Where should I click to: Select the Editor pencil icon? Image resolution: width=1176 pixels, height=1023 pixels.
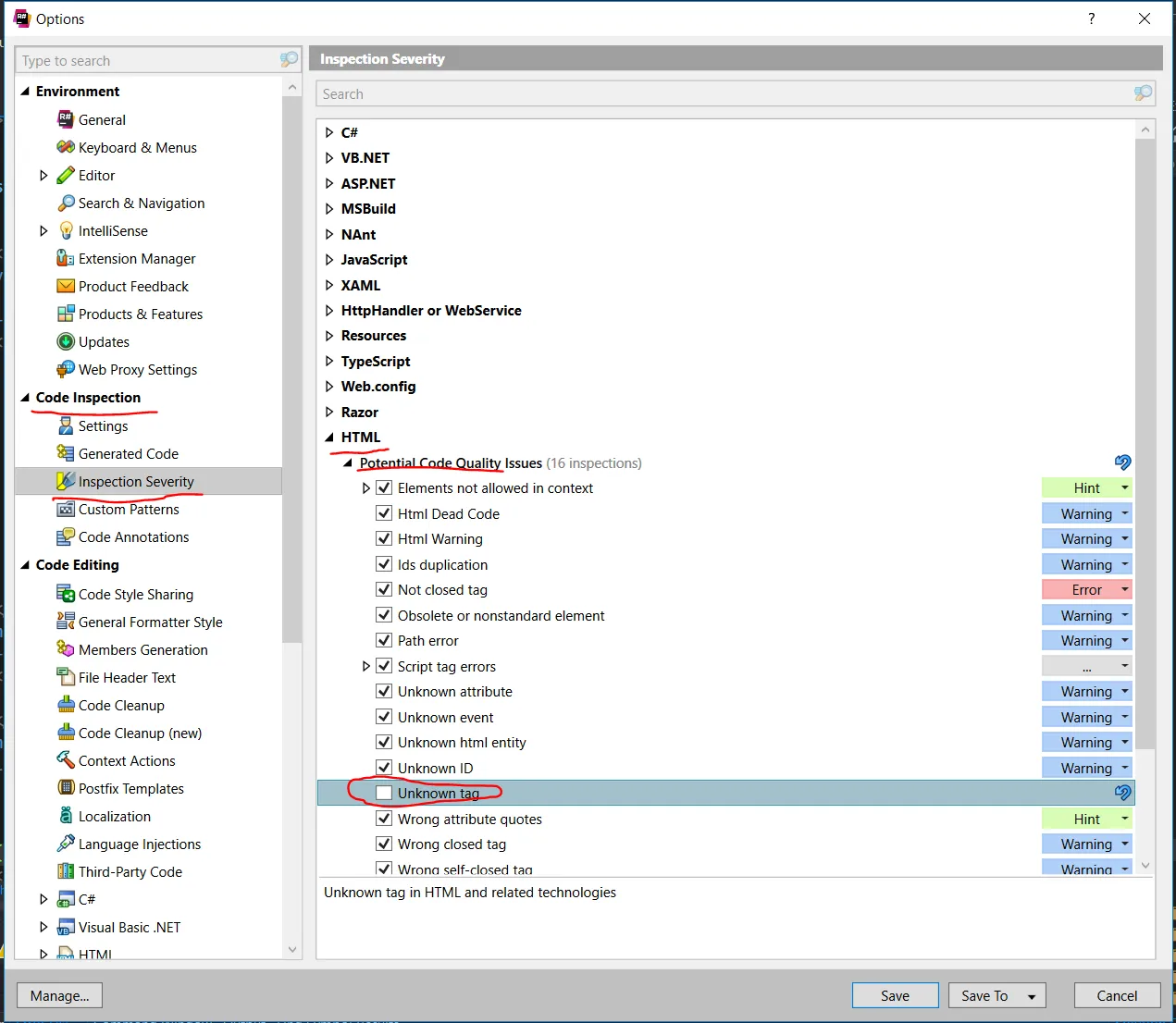coord(66,175)
